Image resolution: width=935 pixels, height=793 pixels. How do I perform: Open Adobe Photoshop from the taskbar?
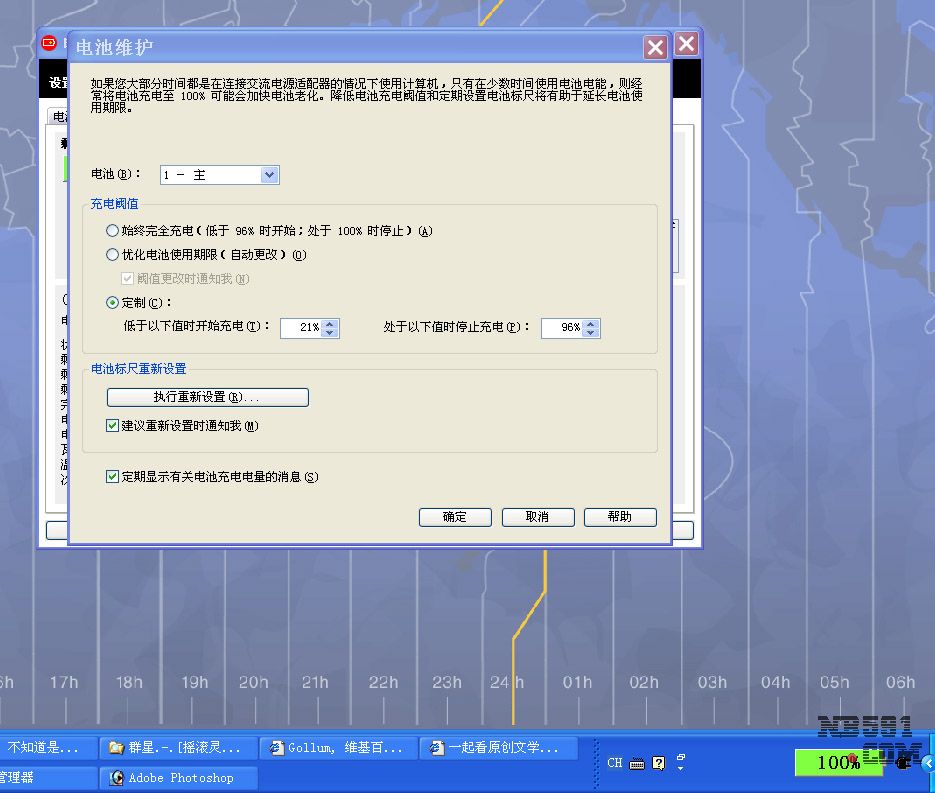click(x=179, y=778)
